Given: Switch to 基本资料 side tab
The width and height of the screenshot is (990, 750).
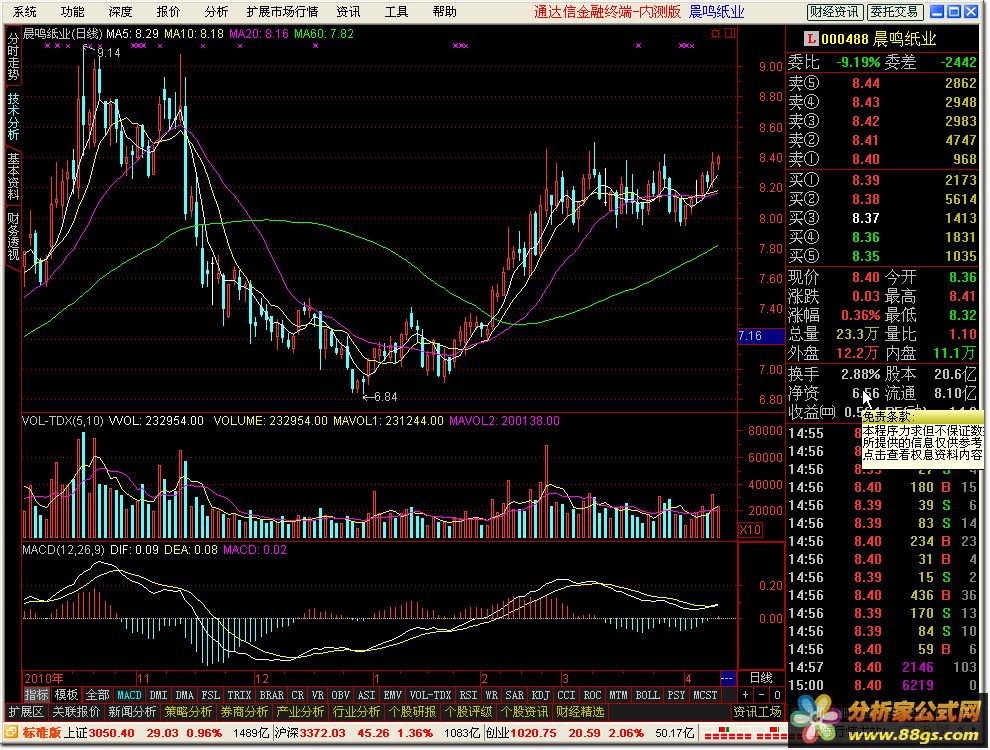Looking at the screenshot, I should 13,177.
